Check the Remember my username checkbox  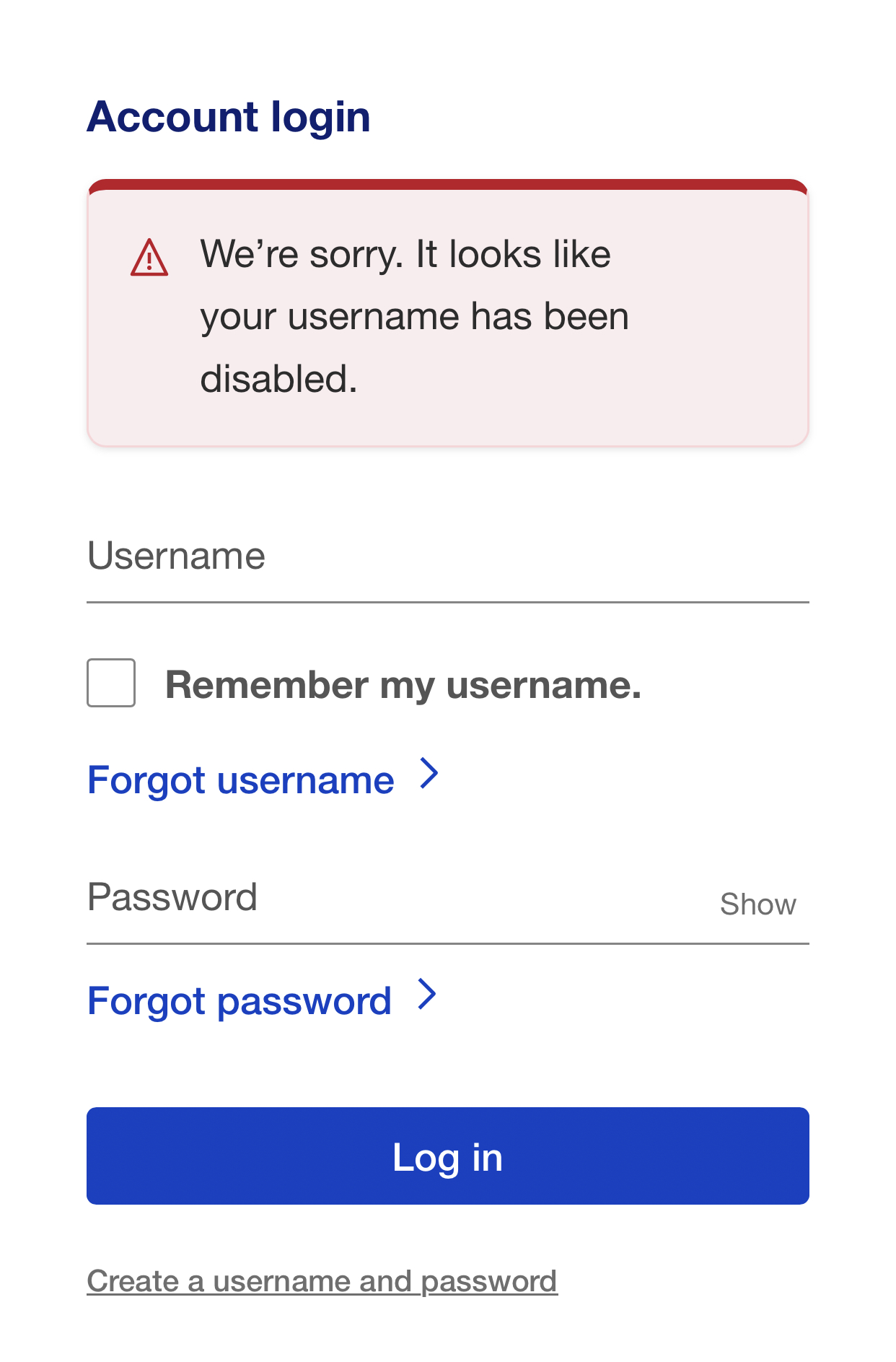(110, 683)
